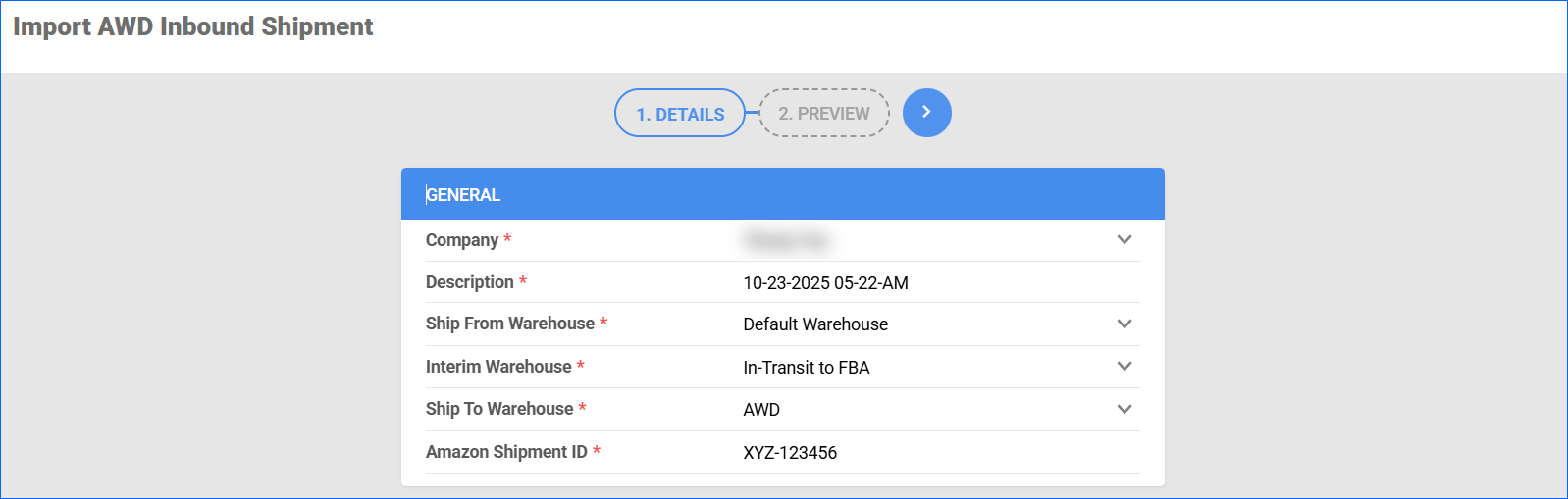Open the Ship From Warehouse dropdown arrow
The width and height of the screenshot is (1568, 499).
[1124, 324]
